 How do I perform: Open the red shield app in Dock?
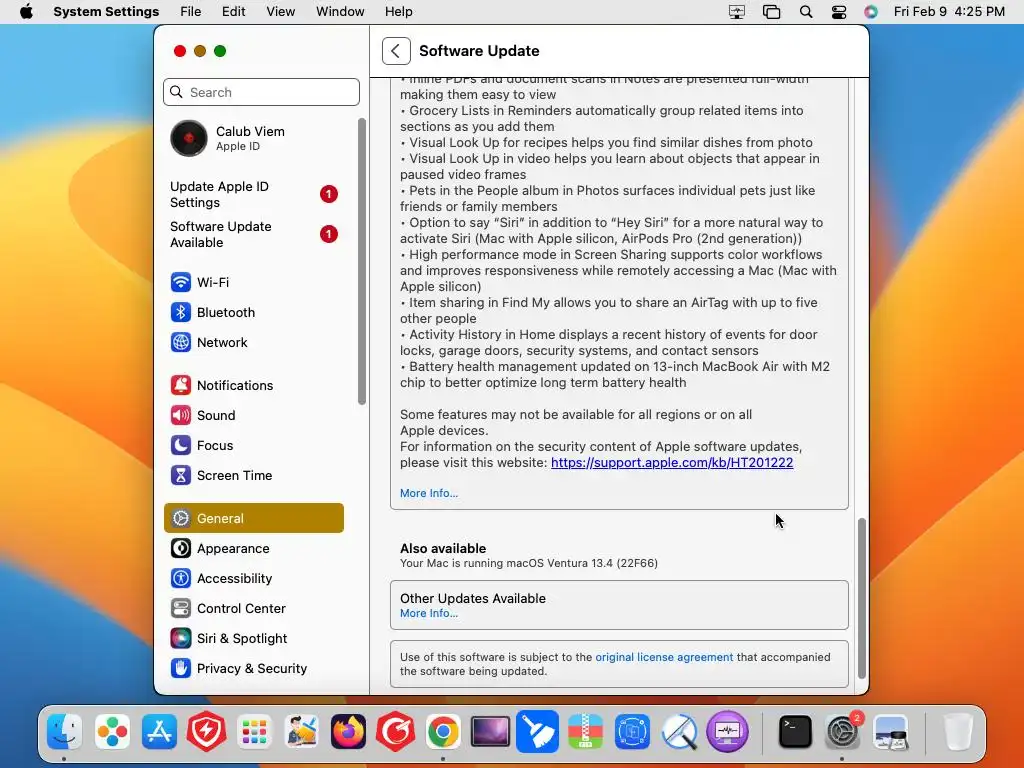click(206, 731)
